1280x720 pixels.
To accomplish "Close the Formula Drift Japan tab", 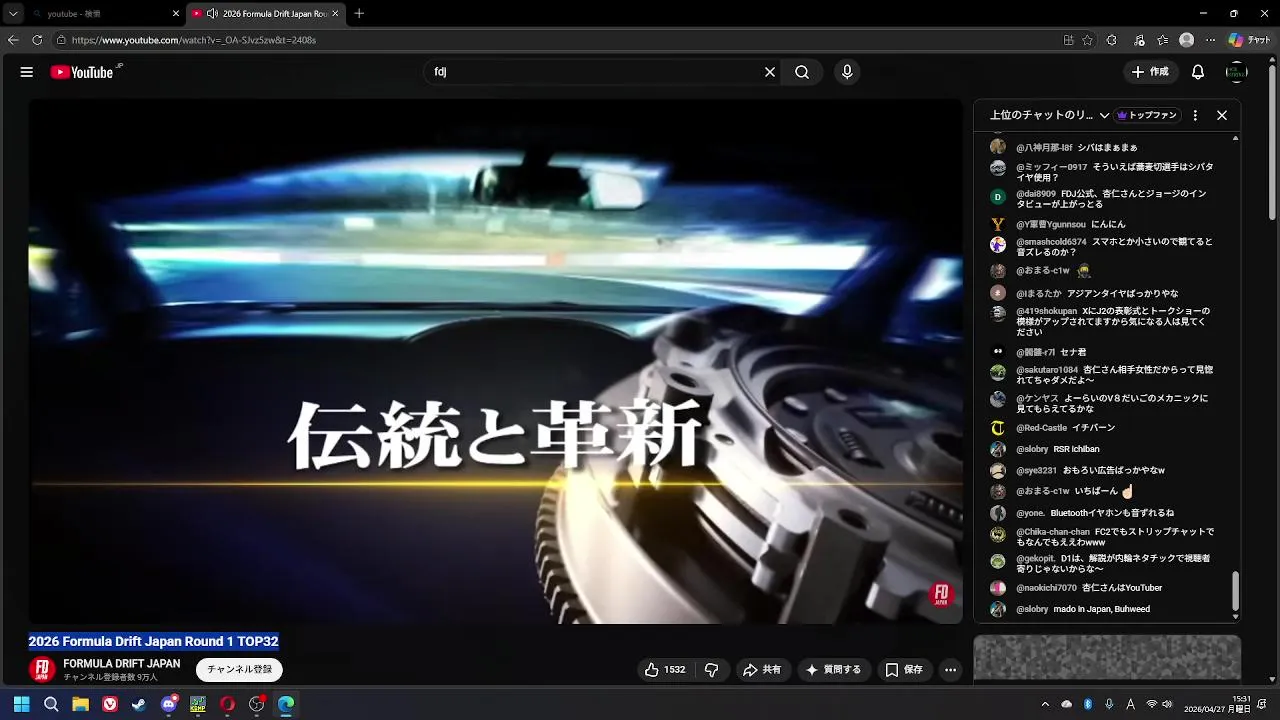I will click(335, 14).
